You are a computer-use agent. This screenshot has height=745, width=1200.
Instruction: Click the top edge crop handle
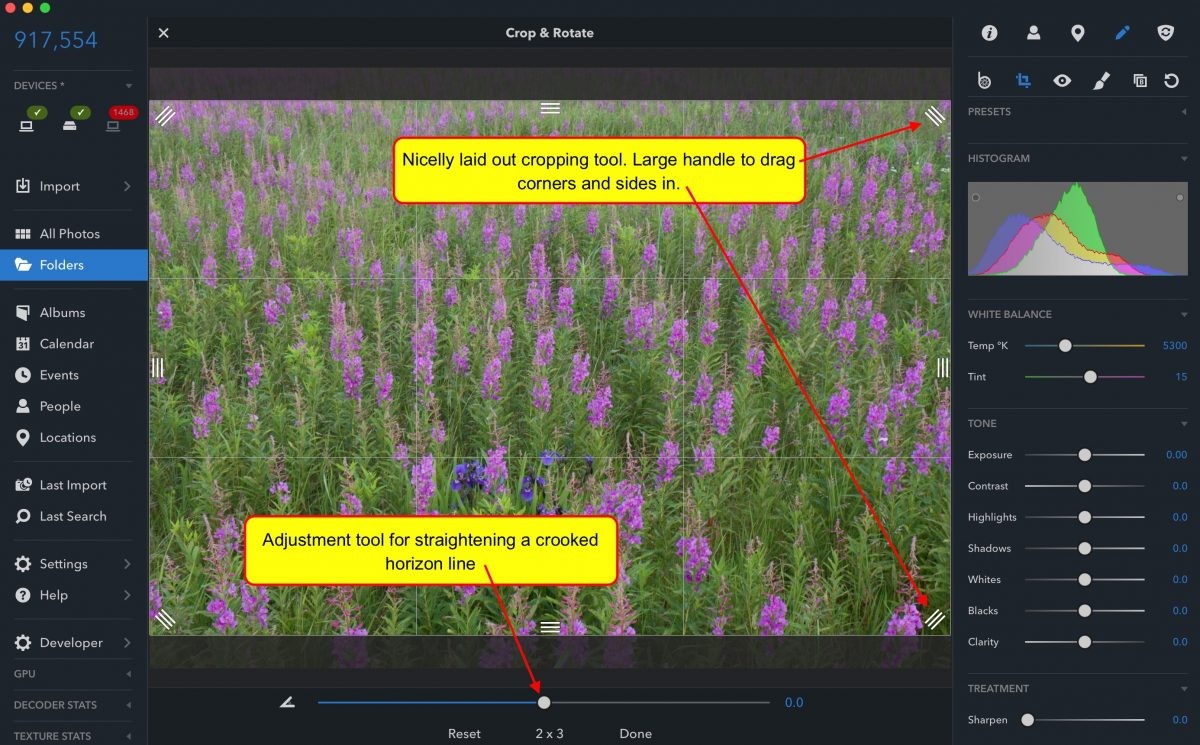[x=550, y=108]
